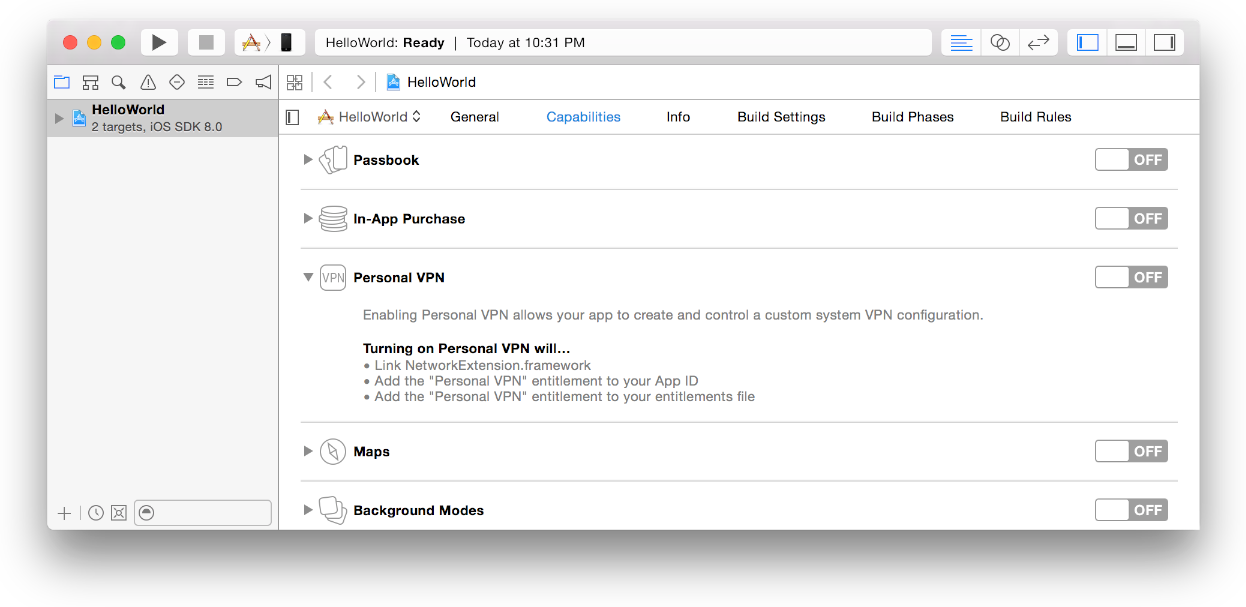Select the HelloWorld project in navigator
Image resolution: width=1246 pixels, height=607 pixels.
click(128, 118)
